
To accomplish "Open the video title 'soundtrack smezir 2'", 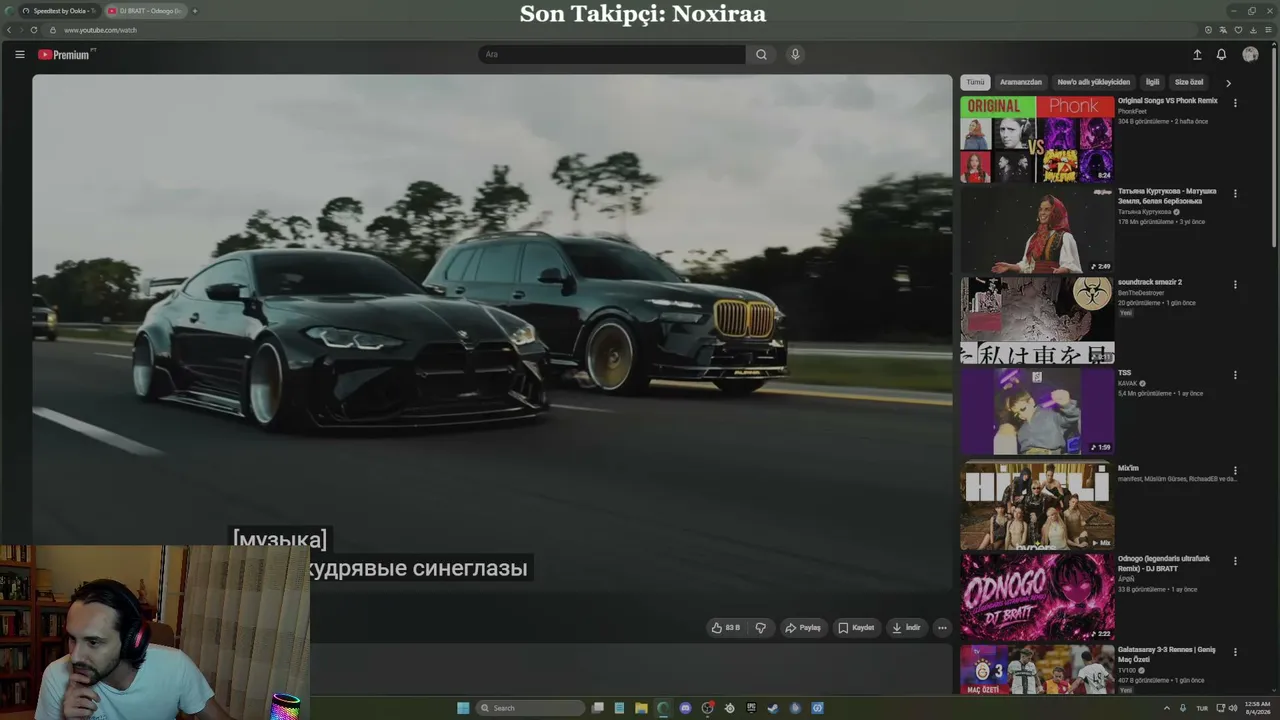I will (1150, 282).
